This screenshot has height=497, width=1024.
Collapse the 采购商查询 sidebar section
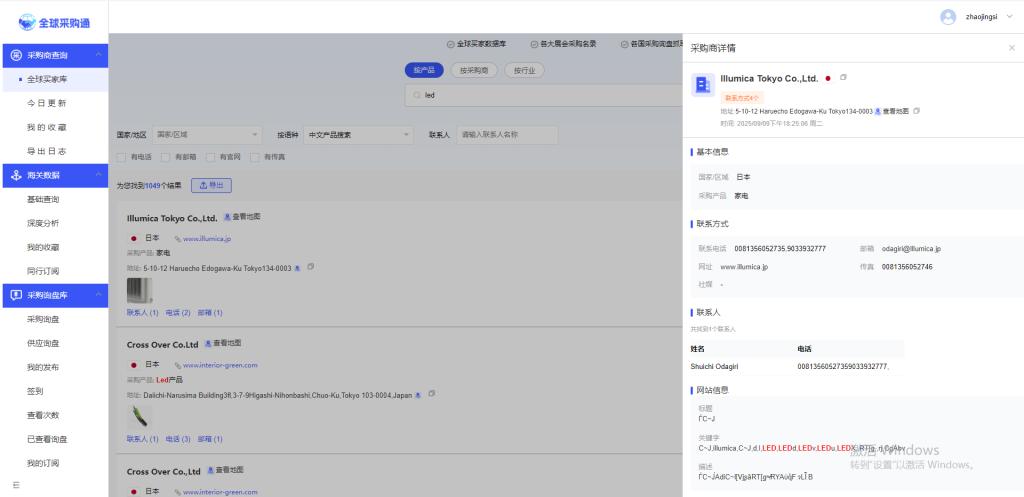tap(99, 55)
